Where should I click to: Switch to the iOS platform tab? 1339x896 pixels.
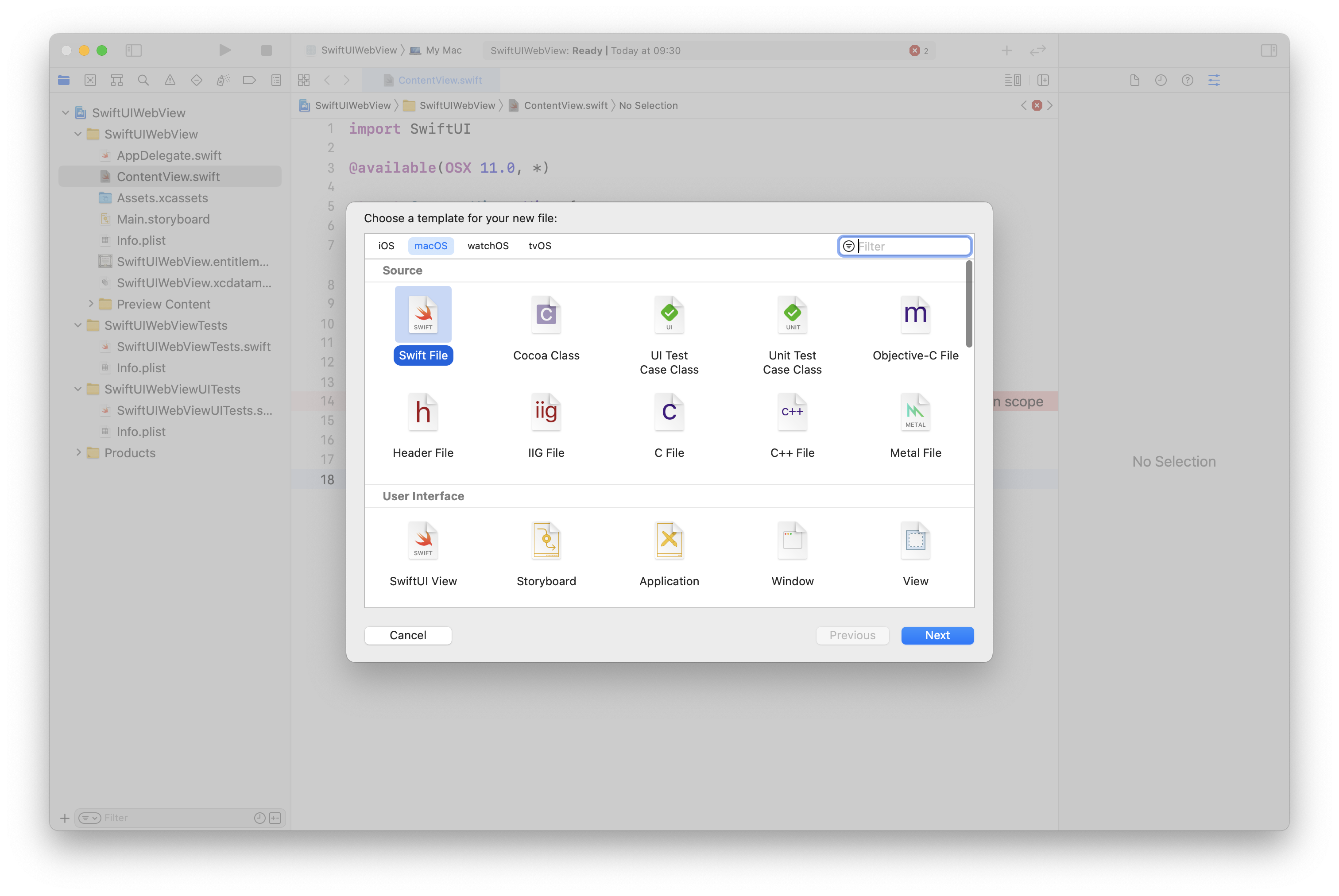pyautogui.click(x=386, y=246)
